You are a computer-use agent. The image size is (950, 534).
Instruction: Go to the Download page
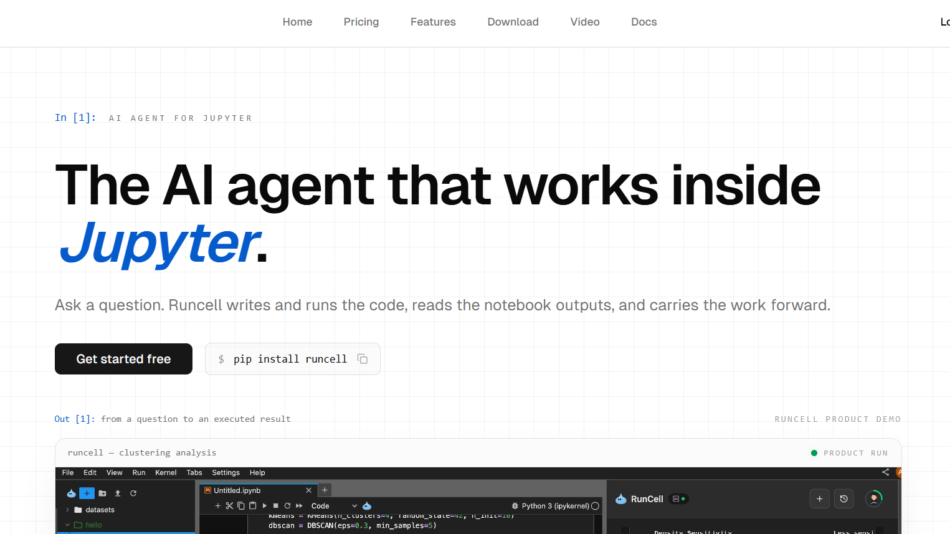click(x=513, y=22)
